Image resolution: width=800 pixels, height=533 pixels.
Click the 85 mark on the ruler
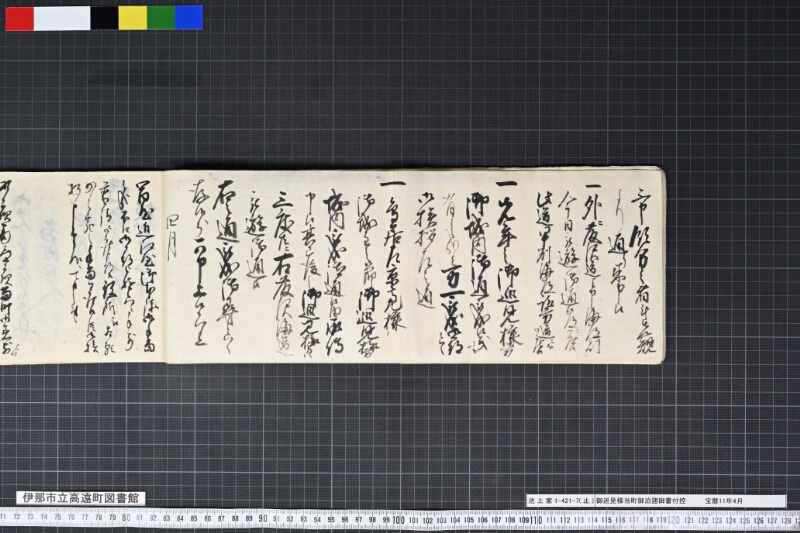pyautogui.click(x=194, y=519)
